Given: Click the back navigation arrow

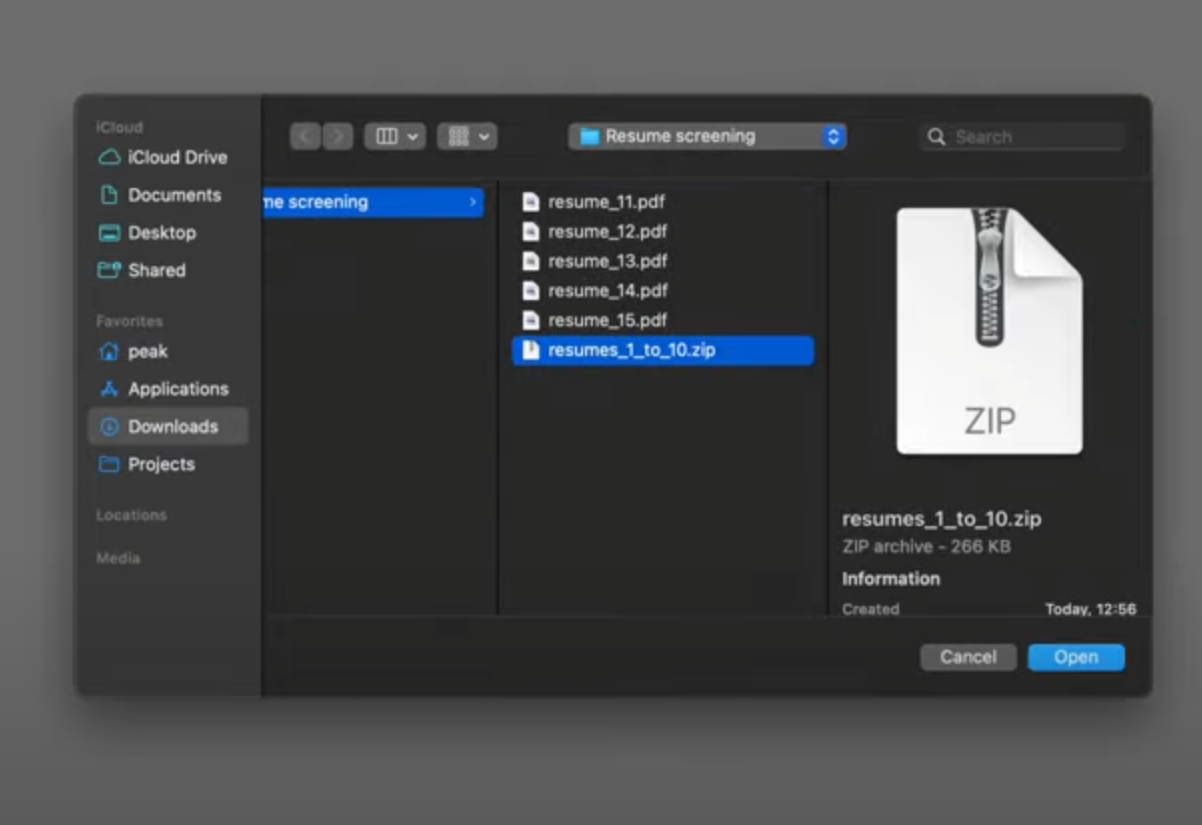Looking at the screenshot, I should pyautogui.click(x=305, y=137).
